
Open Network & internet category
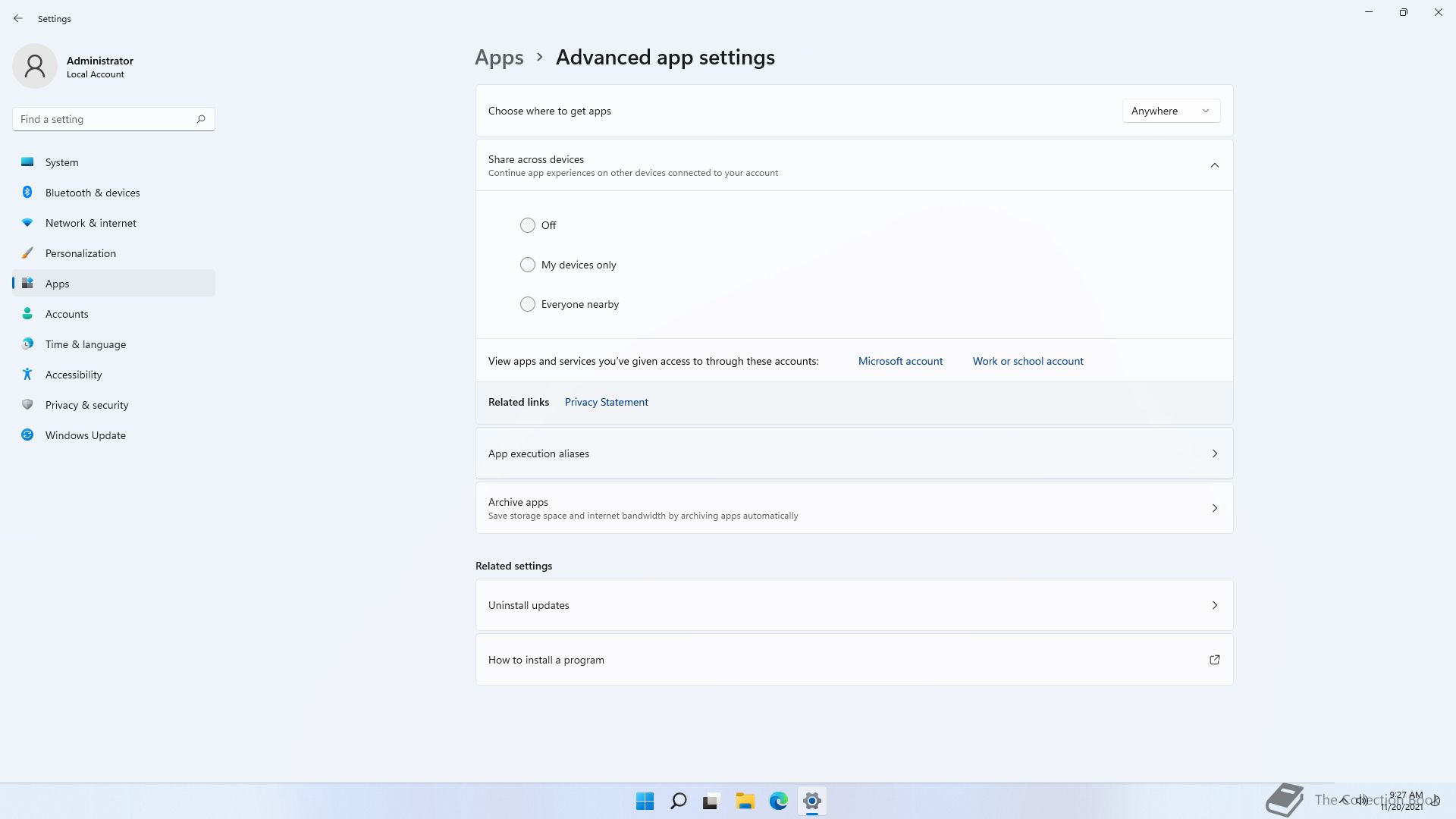point(114,223)
